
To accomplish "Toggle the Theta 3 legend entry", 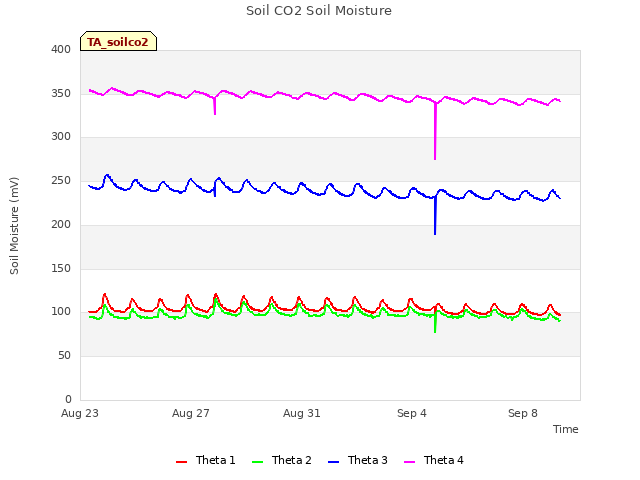I will [x=358, y=460].
